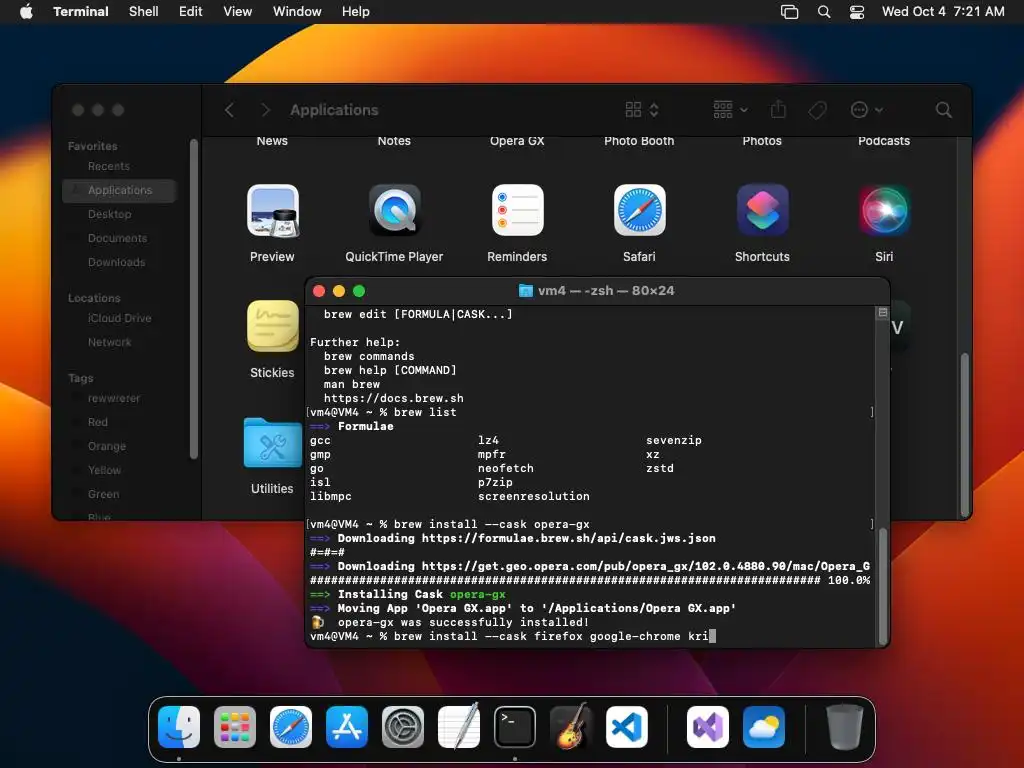Image resolution: width=1024 pixels, height=768 pixels.
Task: Open the Trash in the Dock
Action: [x=844, y=726]
